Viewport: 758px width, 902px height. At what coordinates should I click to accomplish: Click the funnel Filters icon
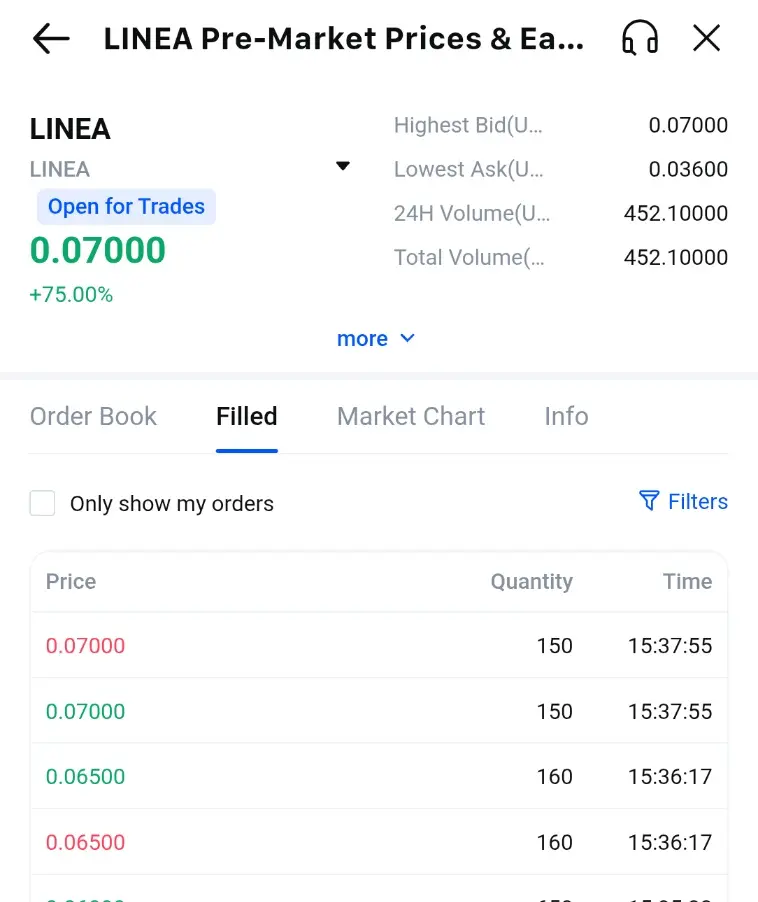click(649, 501)
